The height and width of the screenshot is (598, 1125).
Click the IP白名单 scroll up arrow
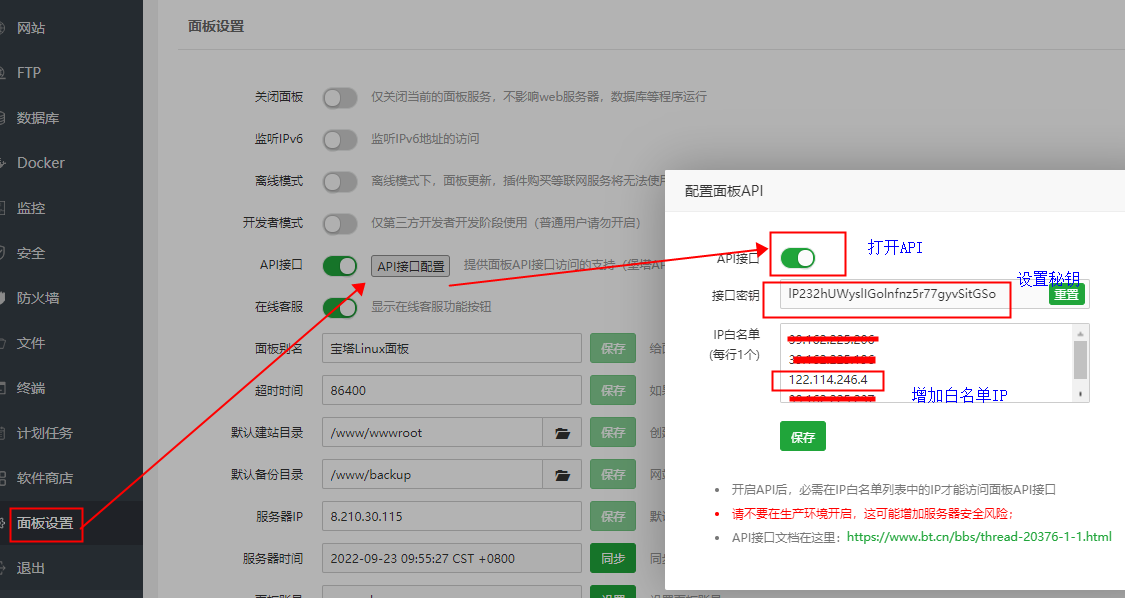[1081, 333]
